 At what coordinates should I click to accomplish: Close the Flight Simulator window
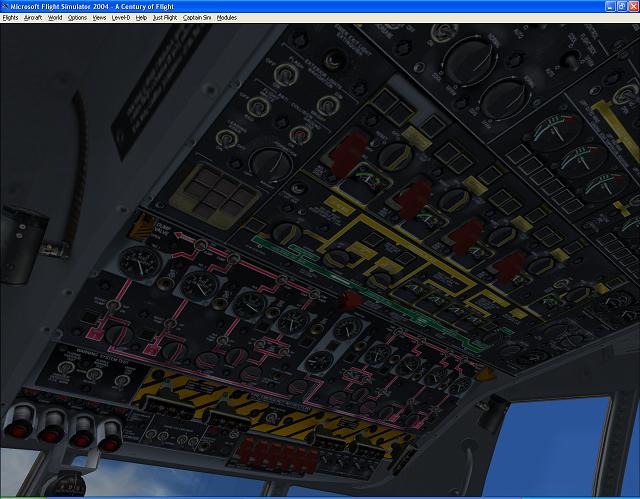(x=633, y=6)
